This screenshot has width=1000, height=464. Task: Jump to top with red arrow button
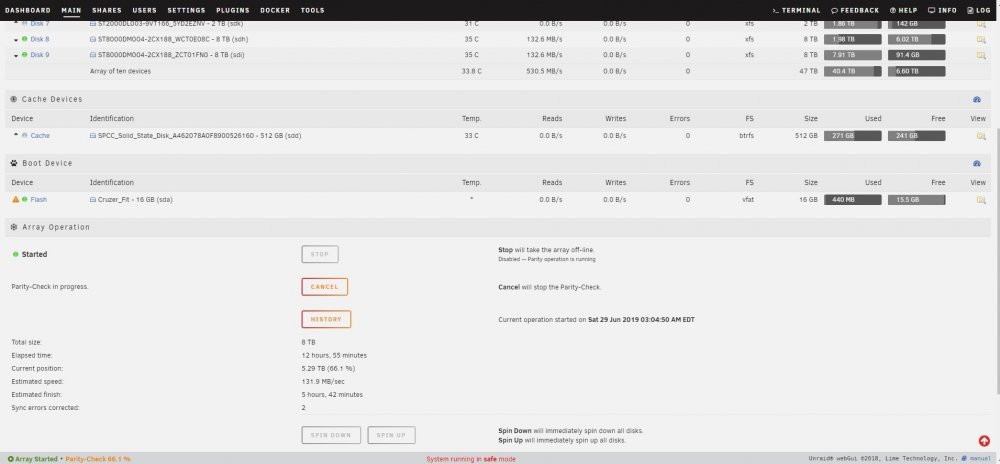(983, 441)
